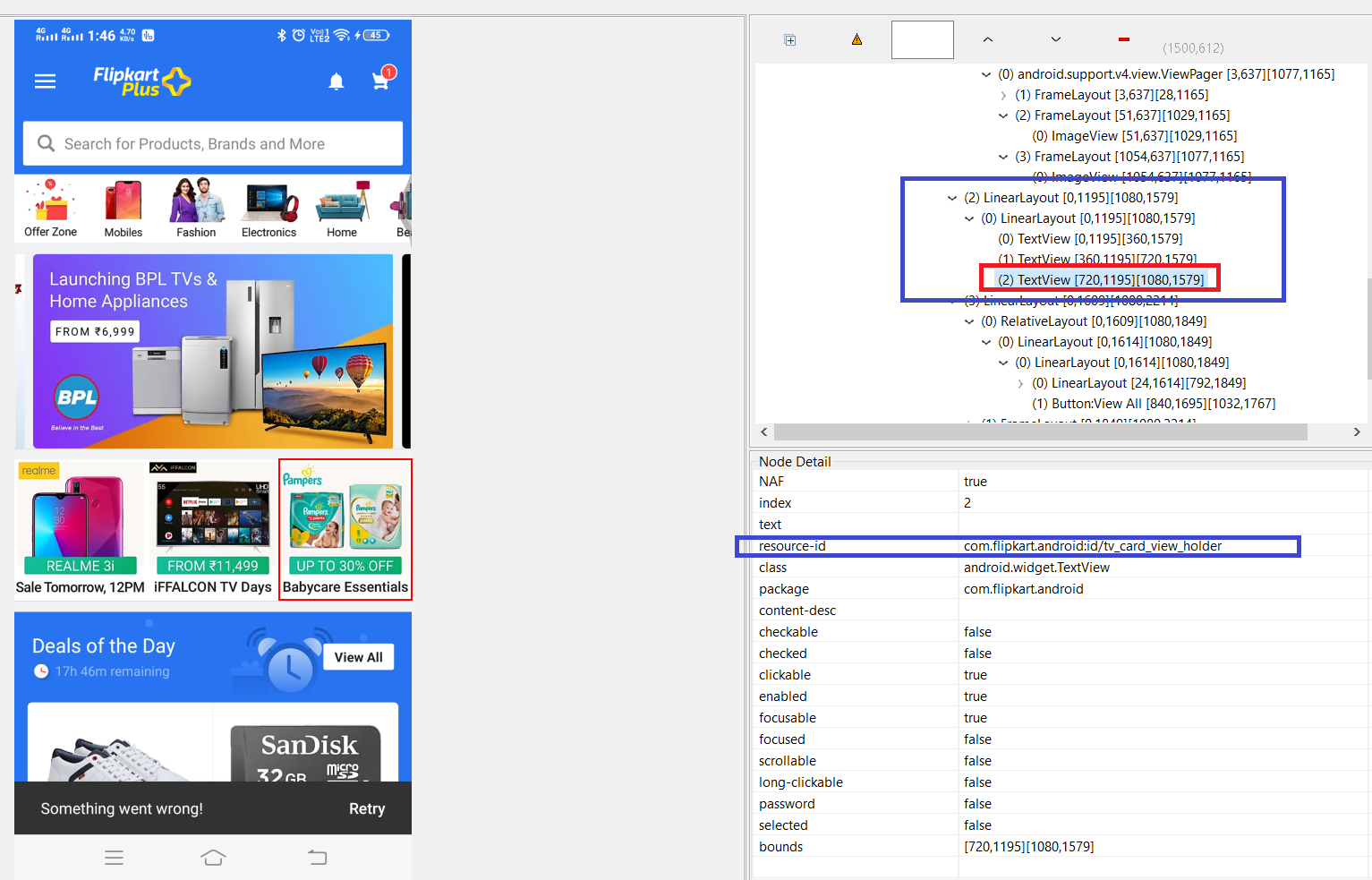The image size is (1372, 880).
Task: Tap the Flipkart Plus logo
Action: [141, 81]
